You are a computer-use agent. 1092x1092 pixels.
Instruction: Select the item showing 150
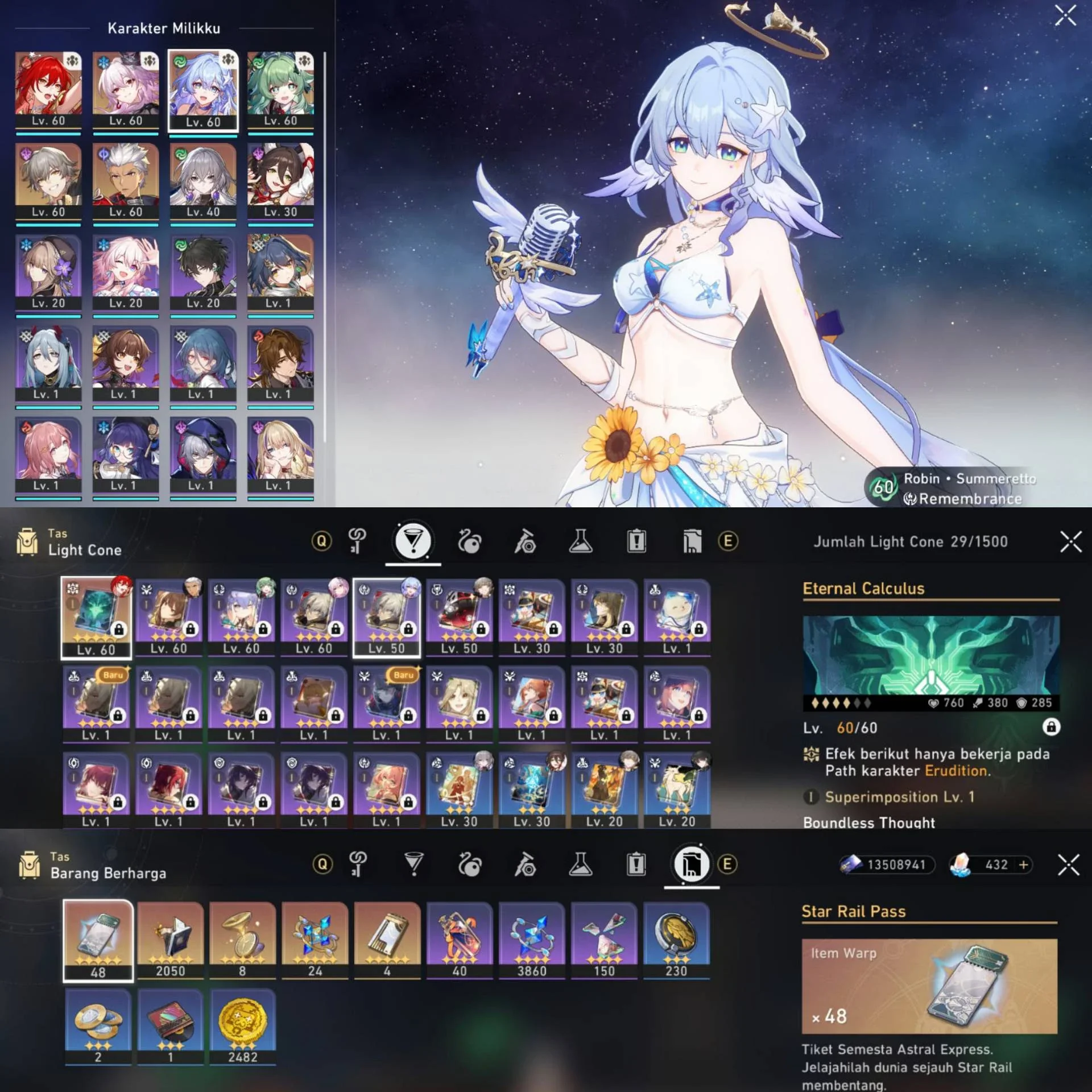tap(604, 941)
